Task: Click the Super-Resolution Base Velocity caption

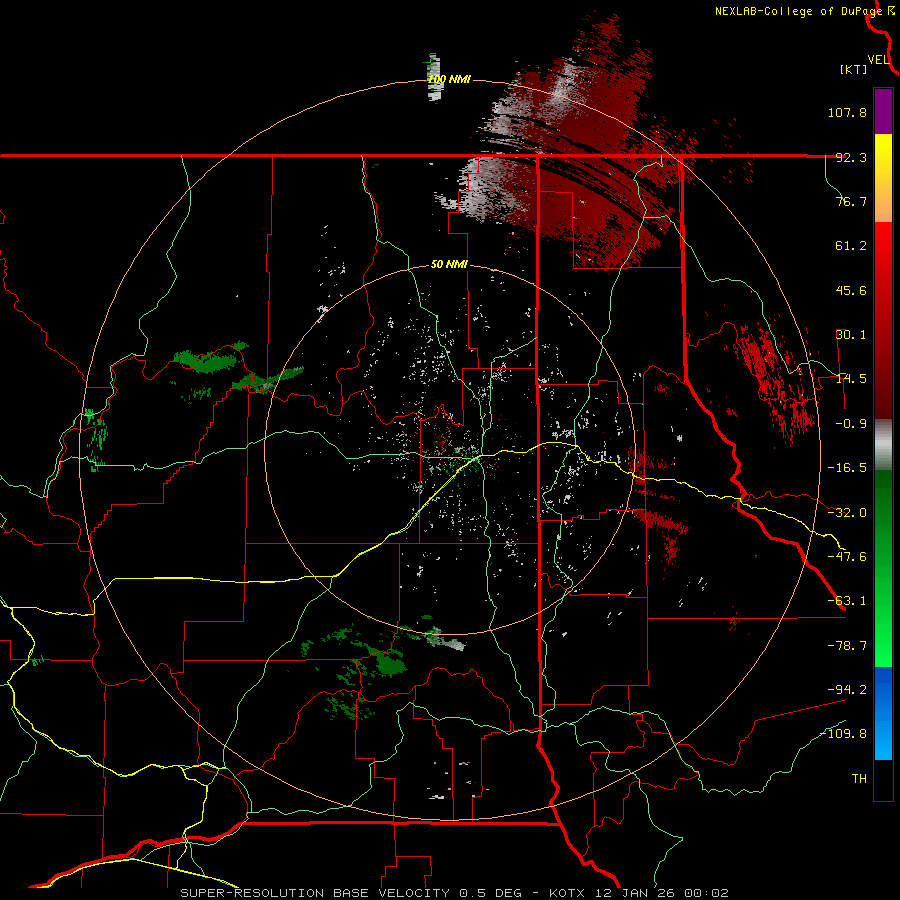Action: (x=454, y=893)
